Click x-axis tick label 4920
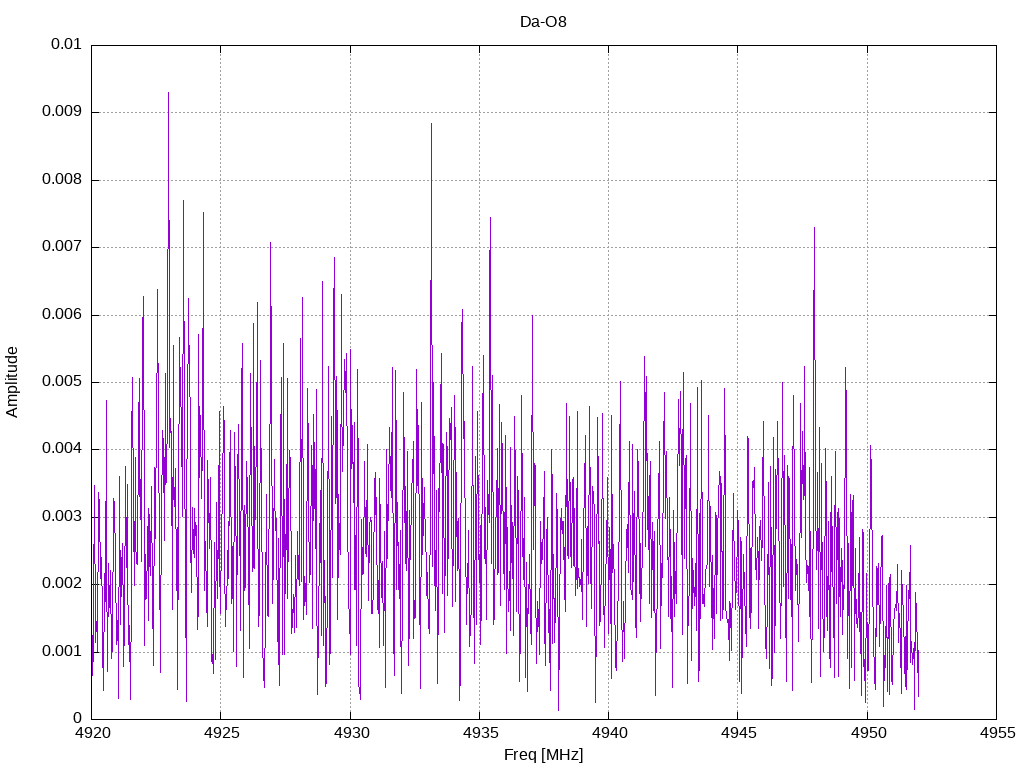Image resolution: width=1024 pixels, height=768 pixels. 91,733
